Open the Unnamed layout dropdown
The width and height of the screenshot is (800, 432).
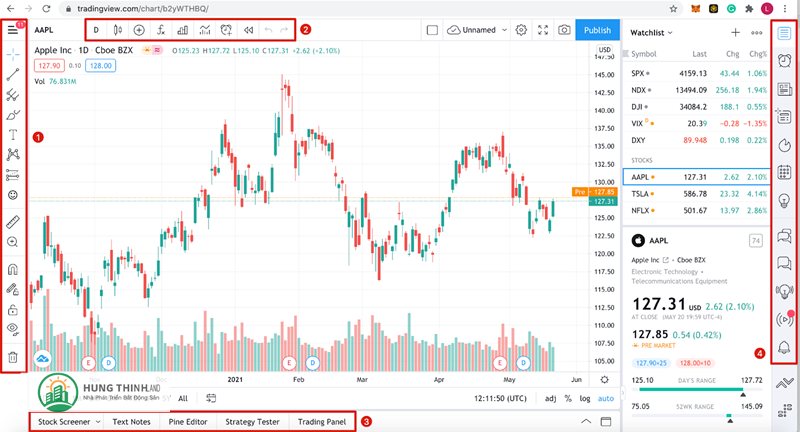[478, 30]
